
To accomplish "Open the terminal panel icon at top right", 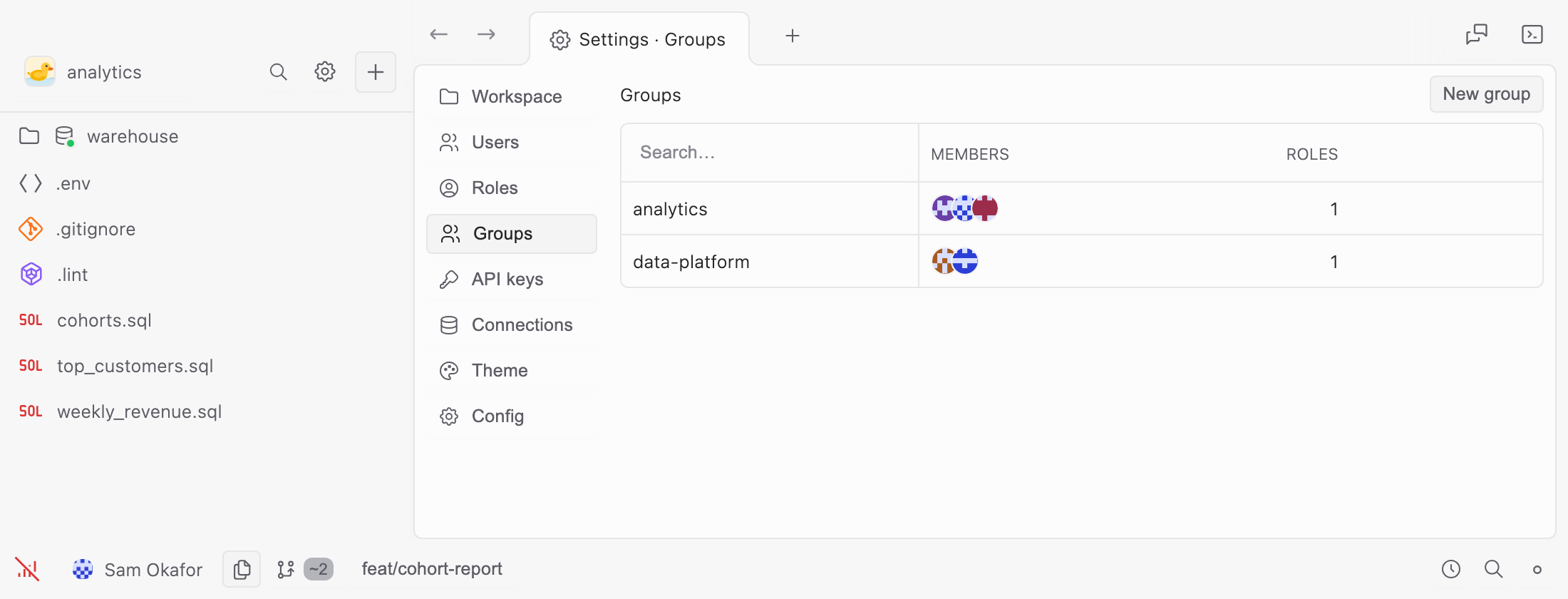I will coord(1532,34).
